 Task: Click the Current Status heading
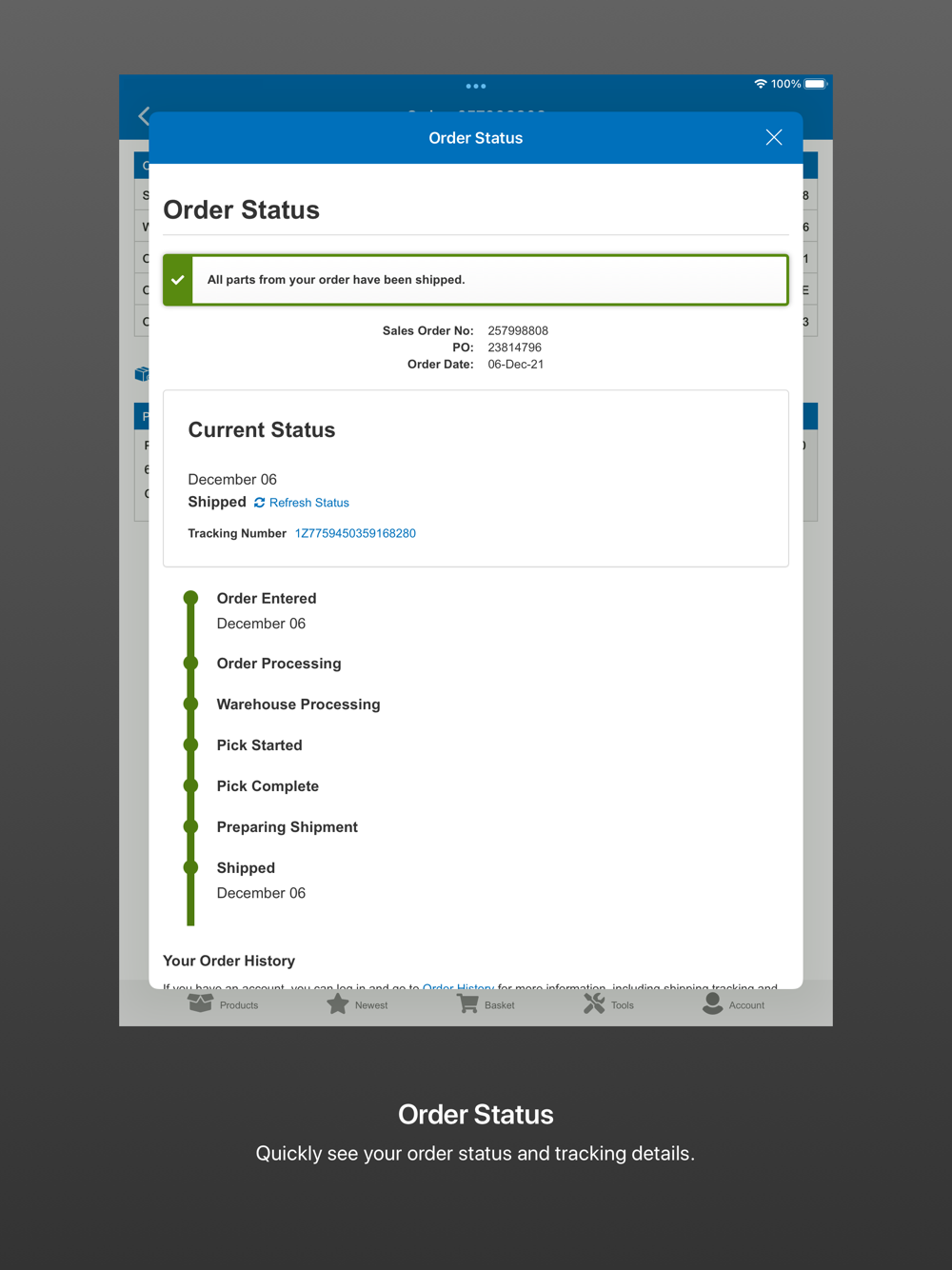coord(262,430)
